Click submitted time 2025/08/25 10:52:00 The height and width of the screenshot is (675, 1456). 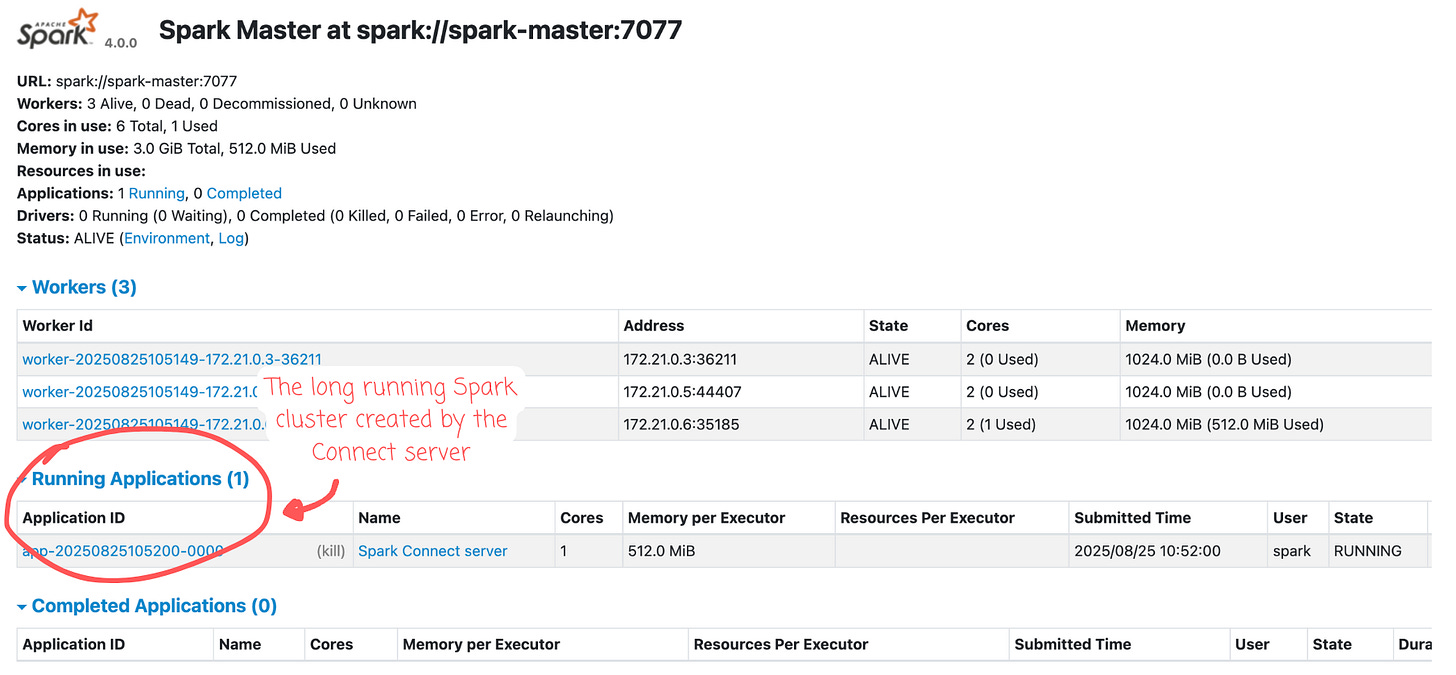tap(1147, 551)
